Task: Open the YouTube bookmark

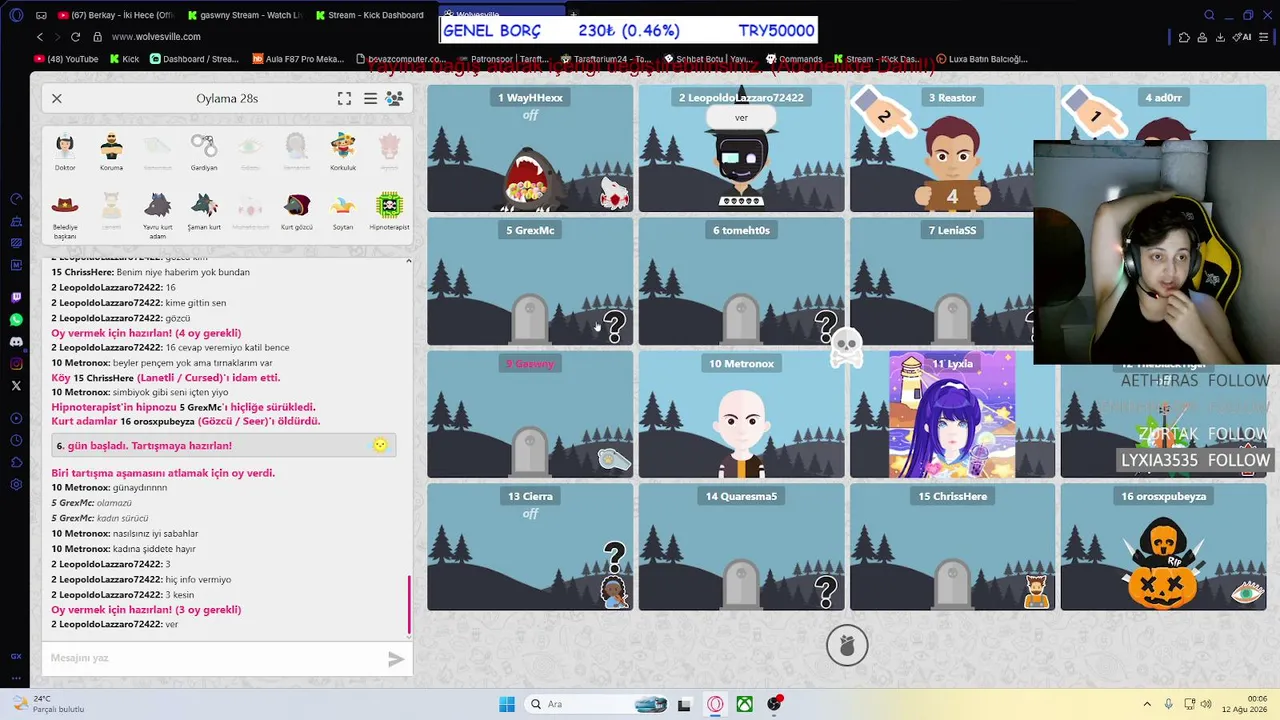Action: tap(66, 59)
